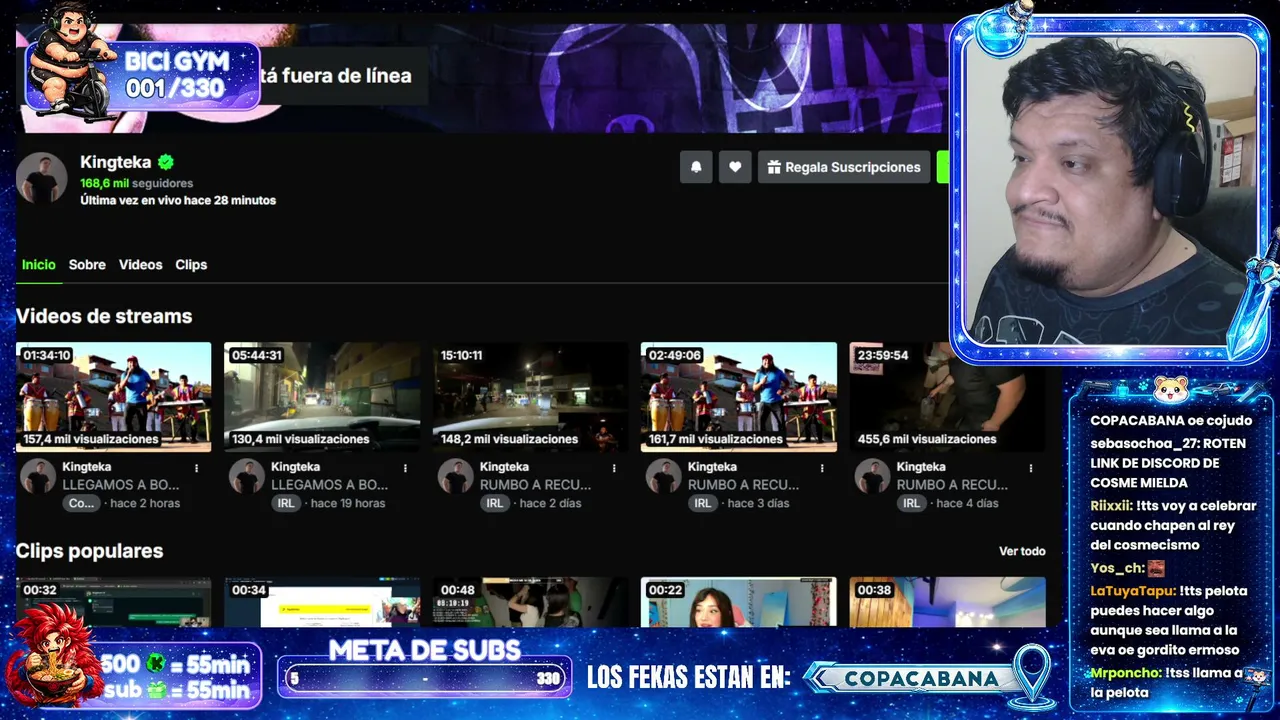Click channel avatar beside the 'hace 2 horas' video
1280x720 pixels.
[38, 476]
